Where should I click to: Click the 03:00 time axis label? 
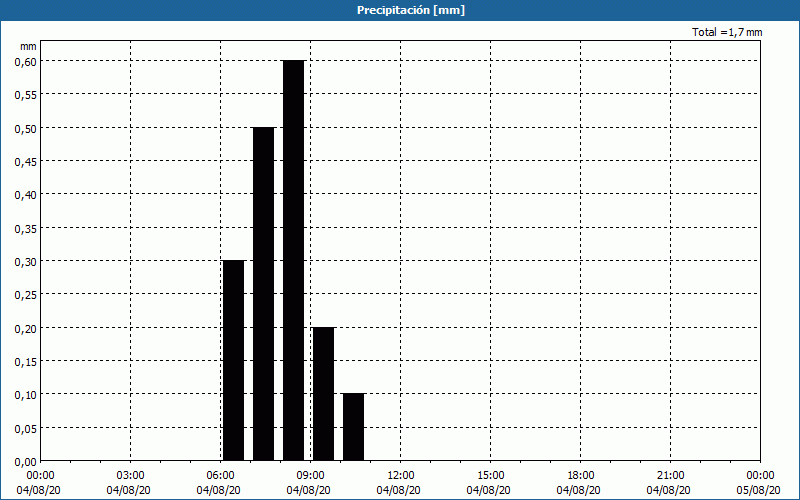click(131, 476)
